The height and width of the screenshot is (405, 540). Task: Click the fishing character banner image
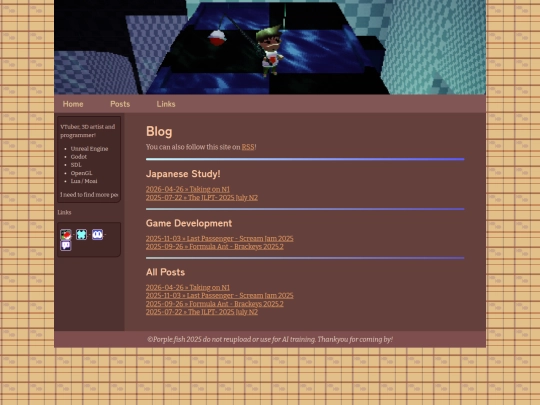coord(270,47)
